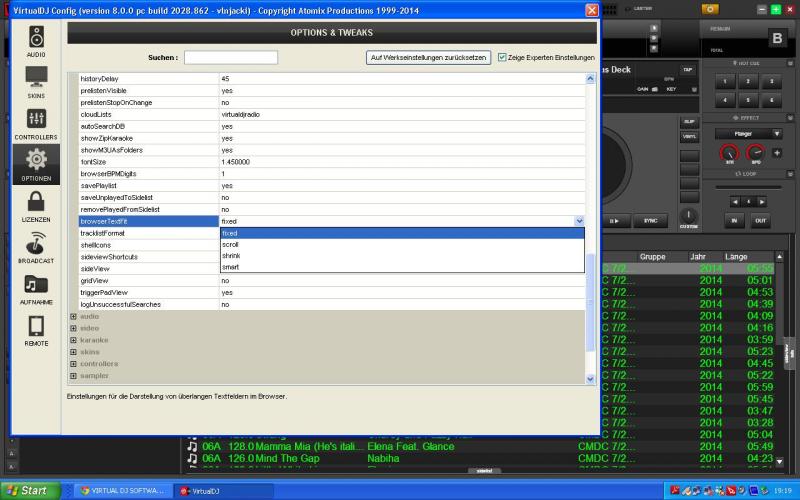Toggle the VINYL mode button

[x=689, y=136]
